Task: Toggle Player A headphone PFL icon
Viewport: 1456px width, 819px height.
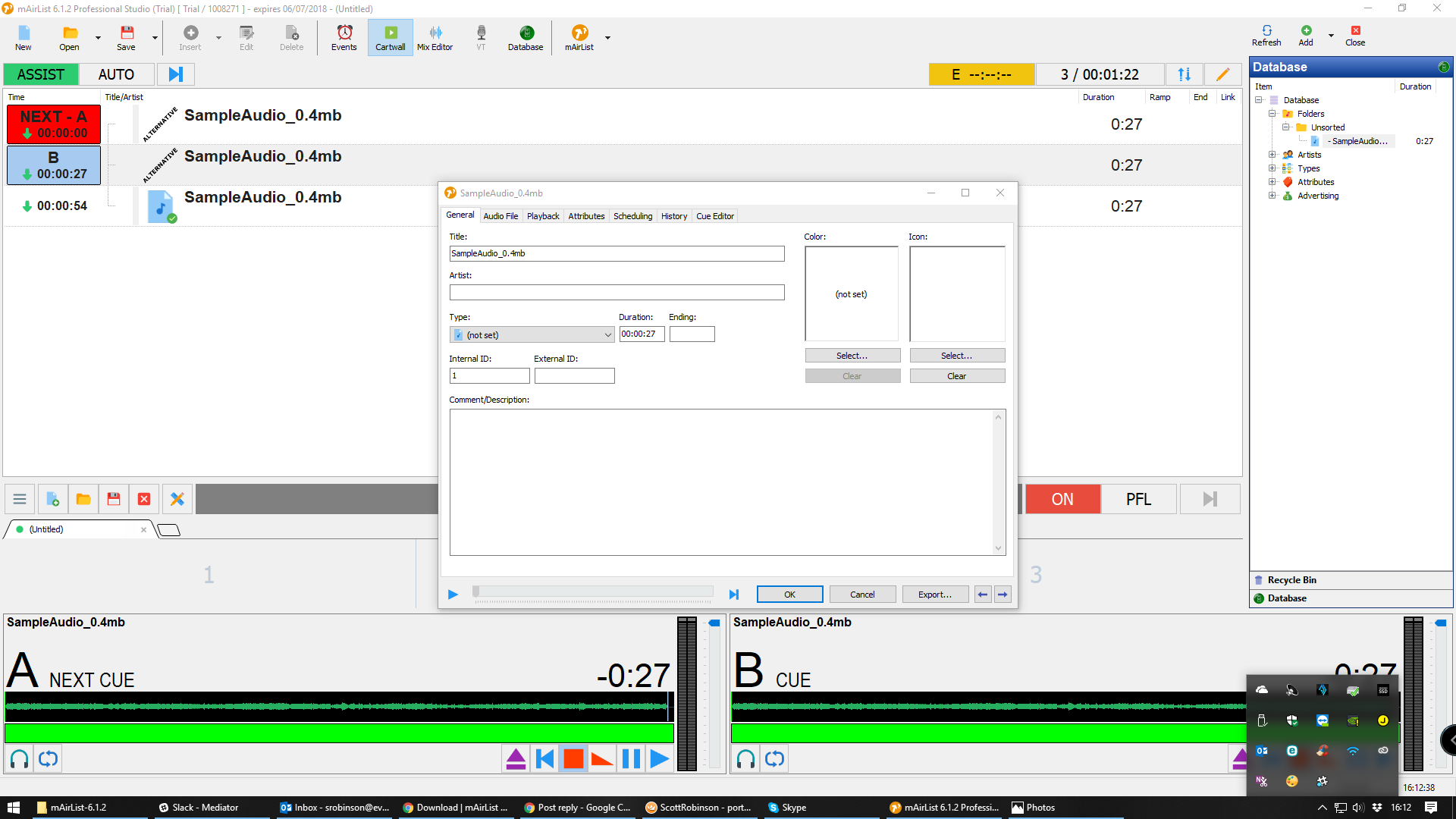Action: 20,758
